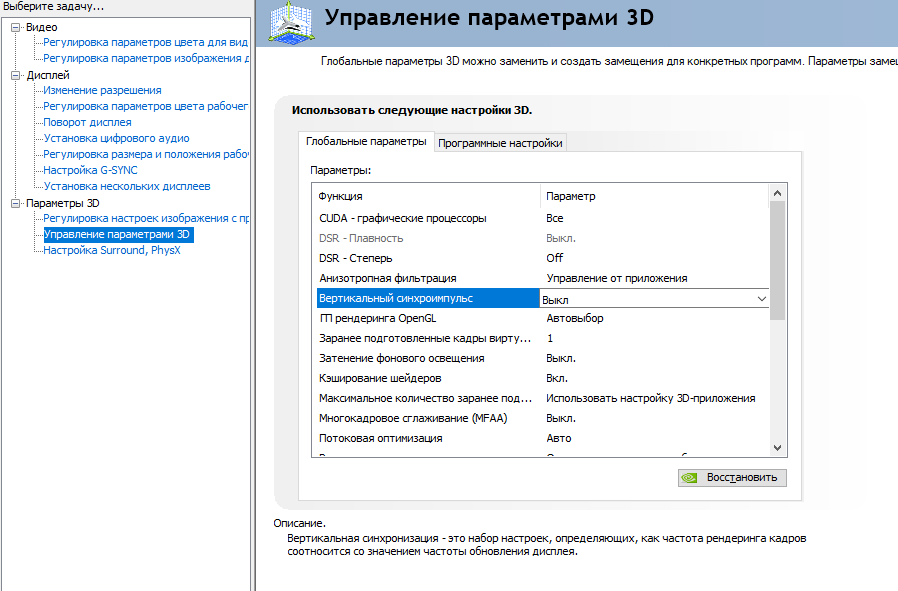Image resolution: width=898 pixels, height=591 pixels.
Task: Click the Восстановить button
Action: pyautogui.click(x=732, y=478)
